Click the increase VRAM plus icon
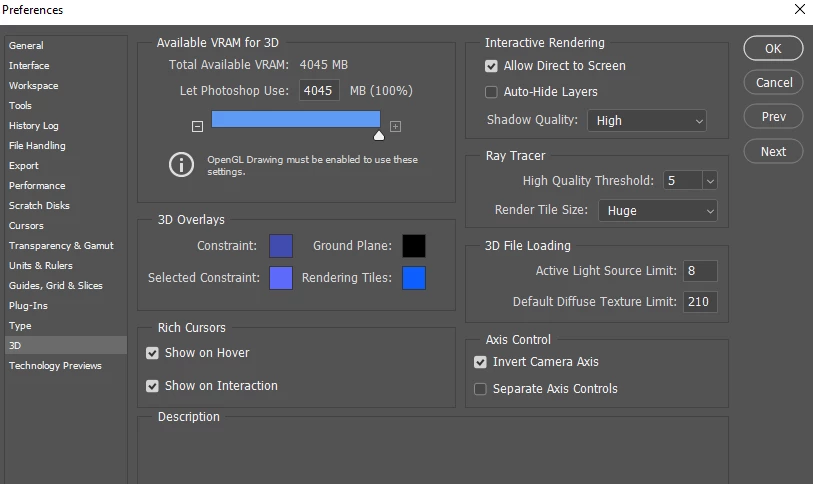Screen dimensions: 813x484 point(396,127)
